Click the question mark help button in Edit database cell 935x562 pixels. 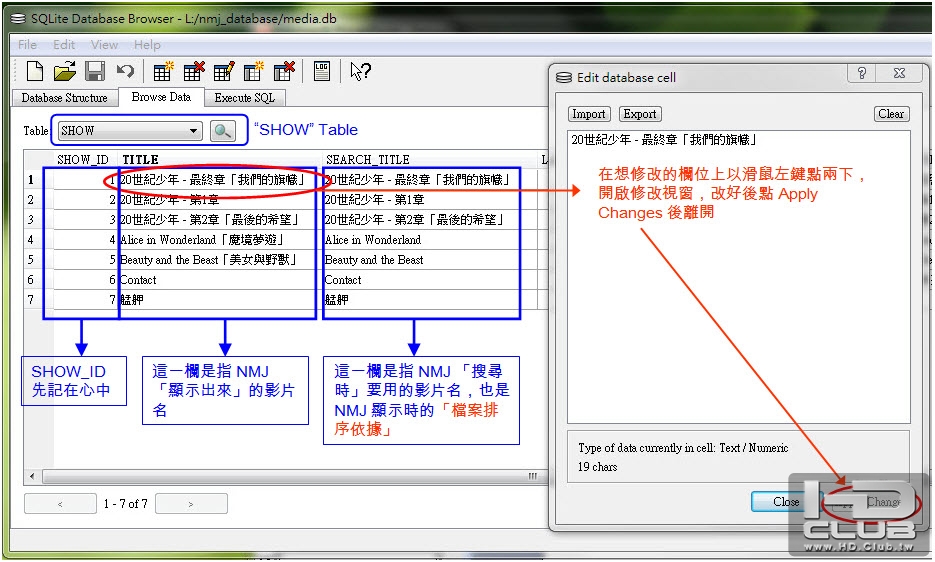(862, 73)
